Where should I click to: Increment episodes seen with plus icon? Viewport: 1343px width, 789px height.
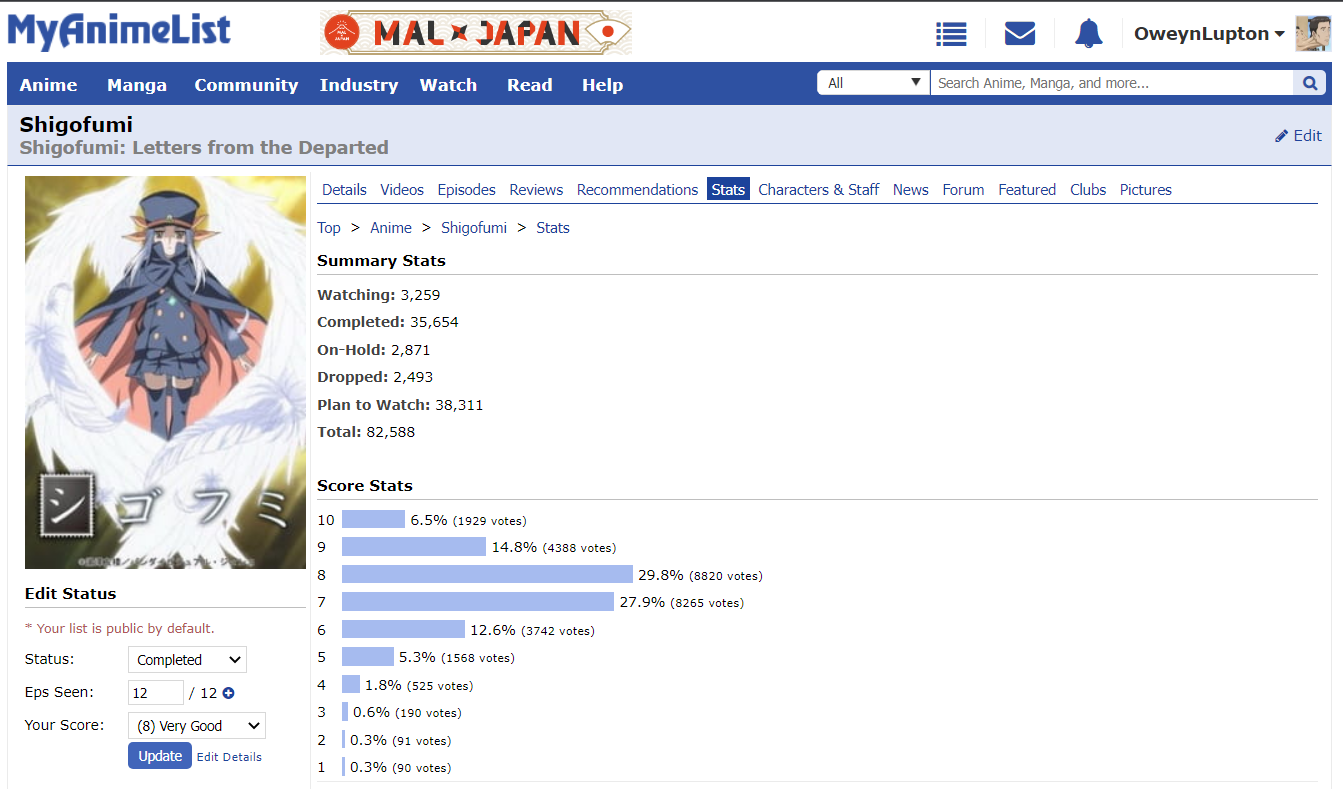tap(228, 693)
